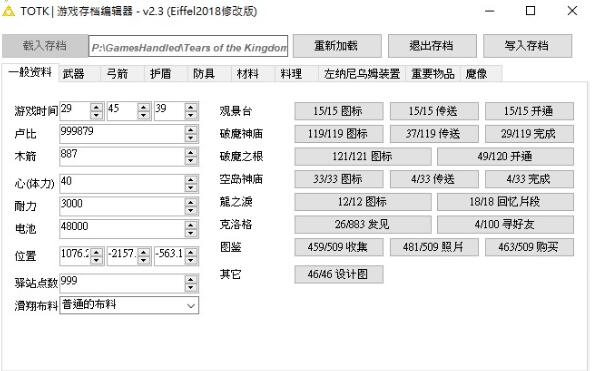Decrease 电池 with the down arrow
This screenshot has width=592, height=371.
191,234
